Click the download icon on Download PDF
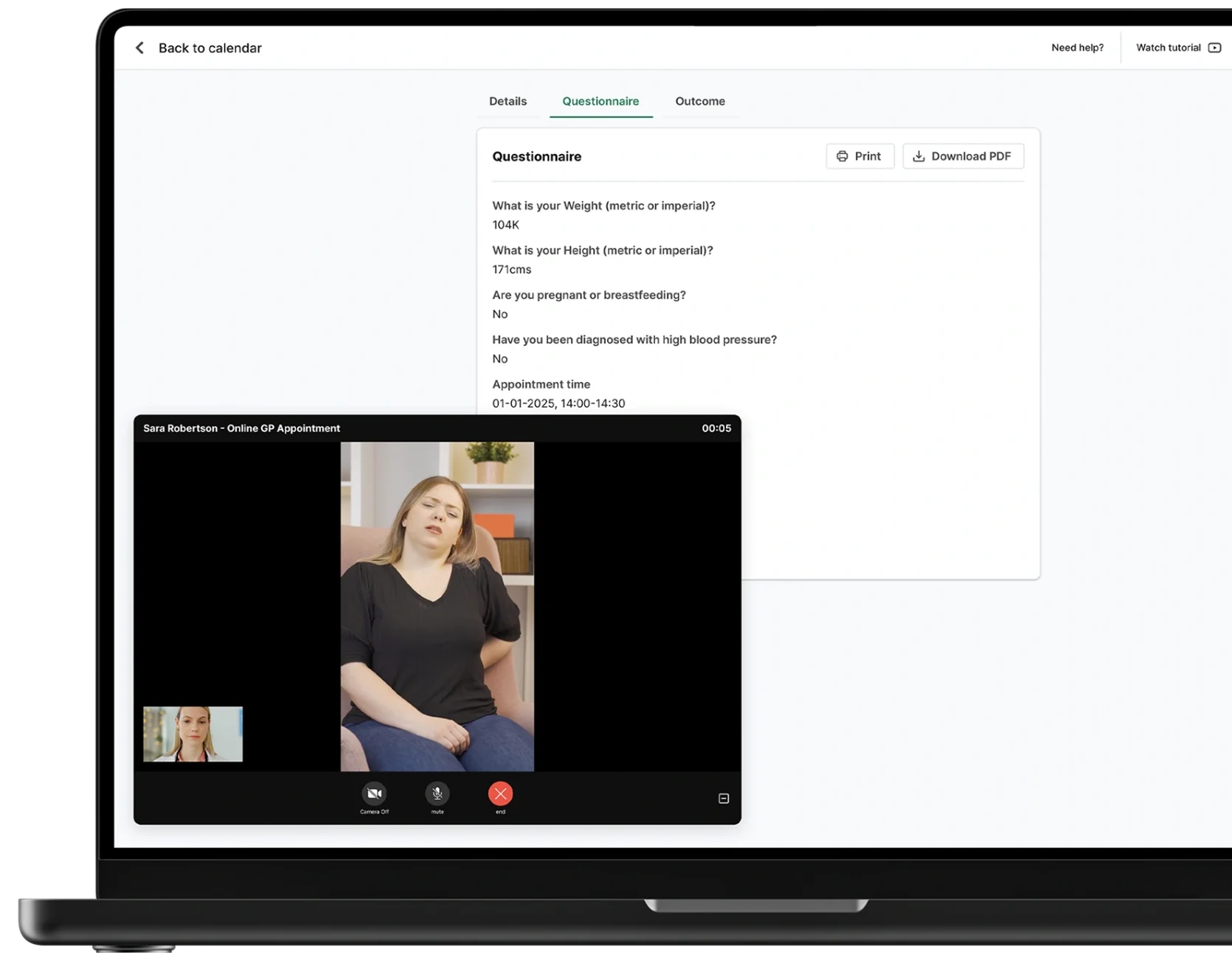This screenshot has width=1232, height=963. (918, 156)
